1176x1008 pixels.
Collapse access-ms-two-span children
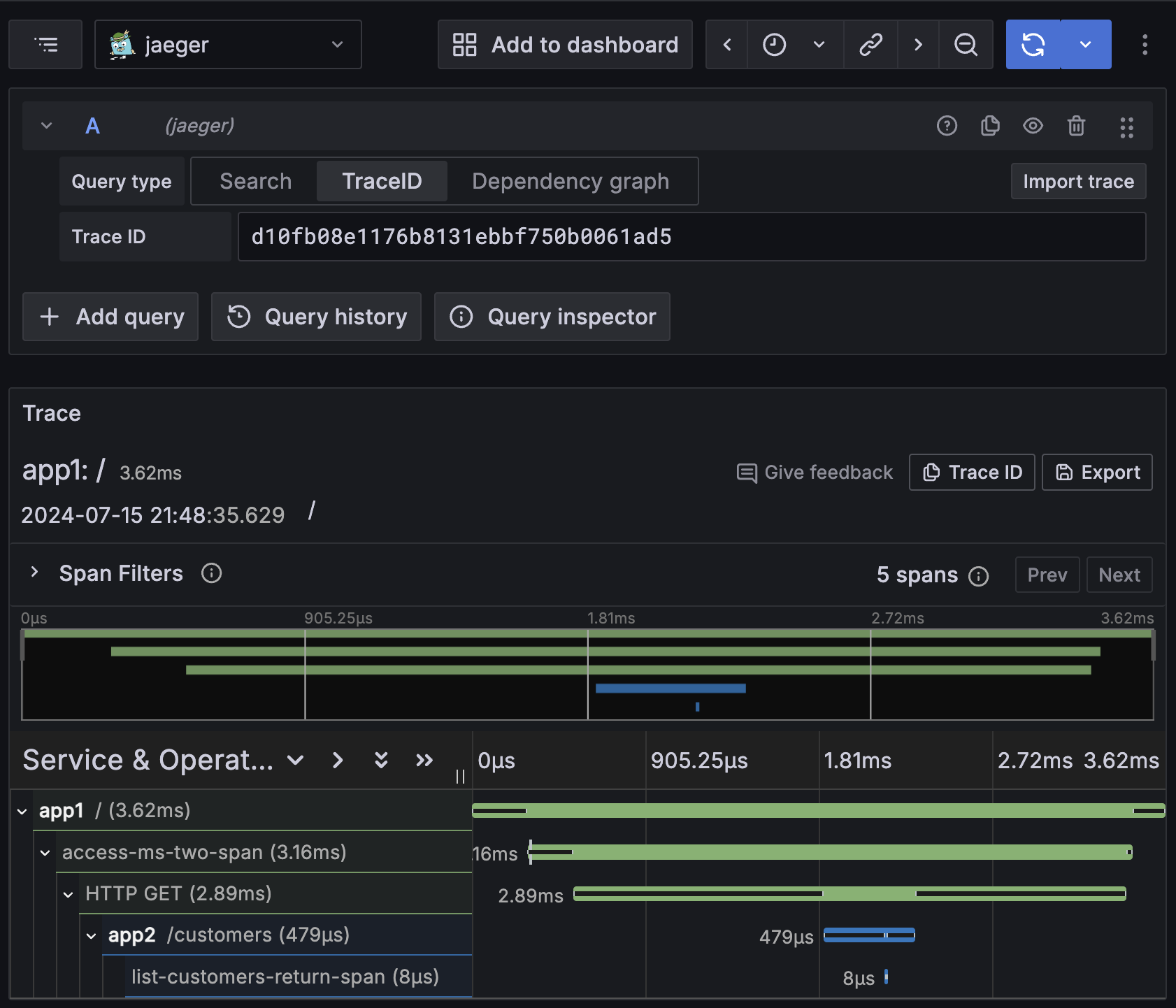click(45, 853)
